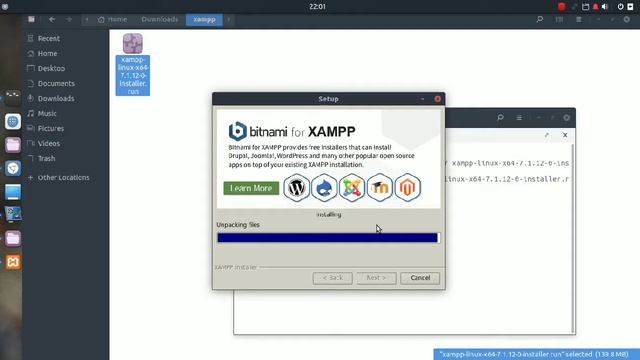Minimize the Setup dialog

click(422, 99)
